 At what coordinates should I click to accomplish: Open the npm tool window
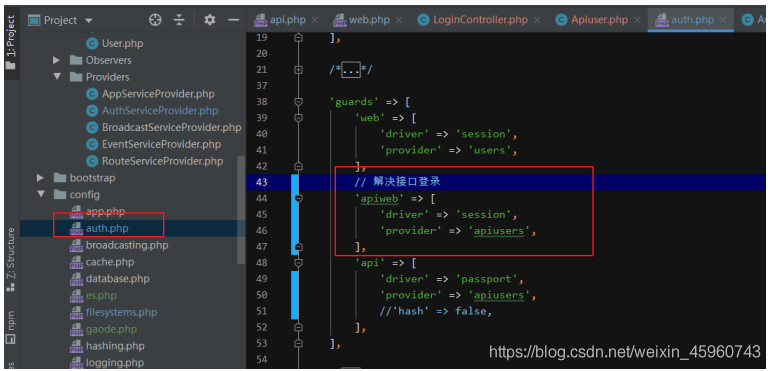pos(10,327)
